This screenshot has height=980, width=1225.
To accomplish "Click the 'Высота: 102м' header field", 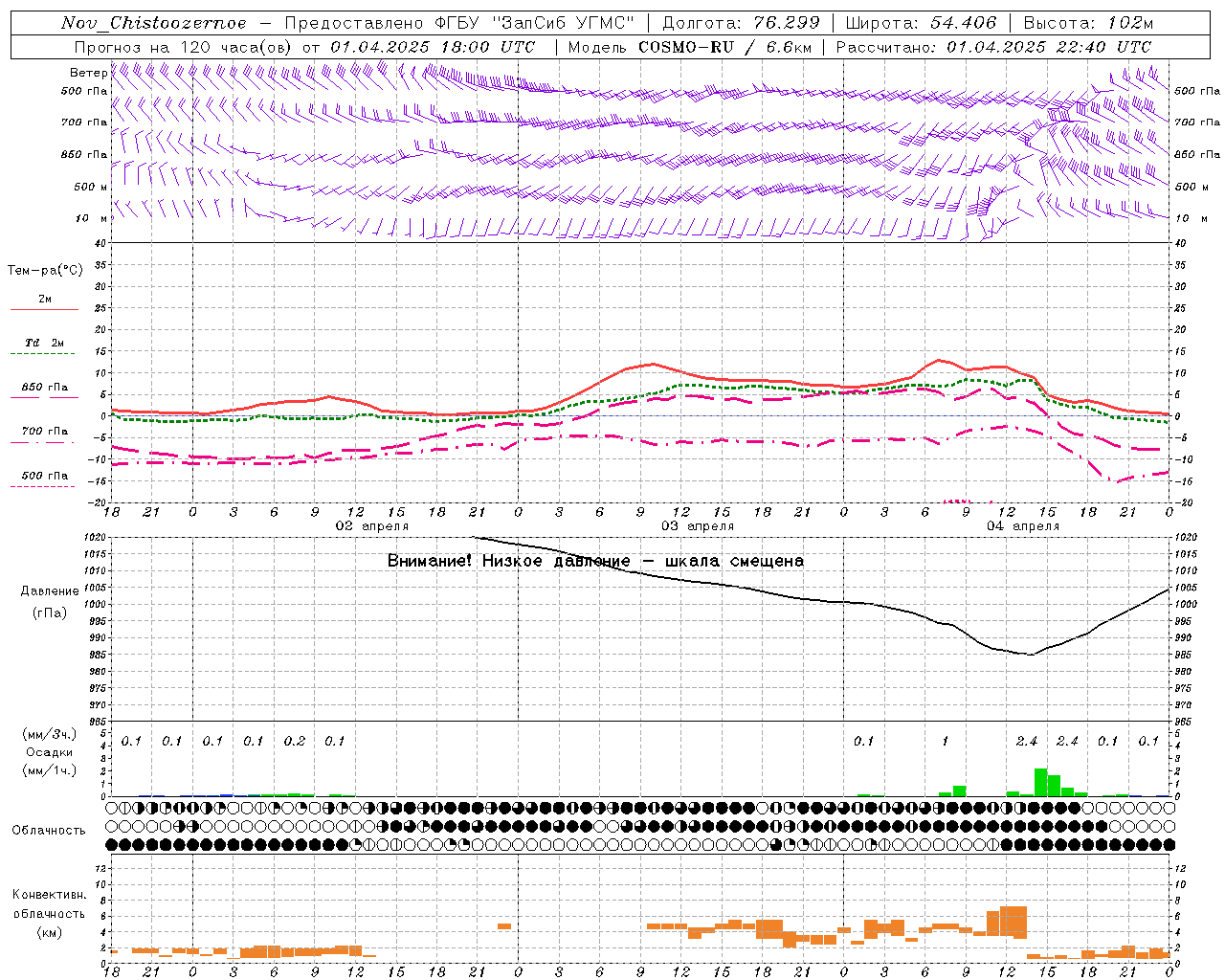I will (x=1088, y=23).
